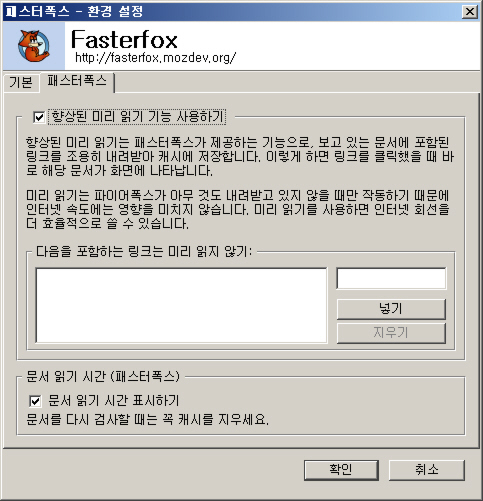This screenshot has height=501, width=483.
Task: Click inside the empty link exclusion list box
Action: tap(181, 305)
